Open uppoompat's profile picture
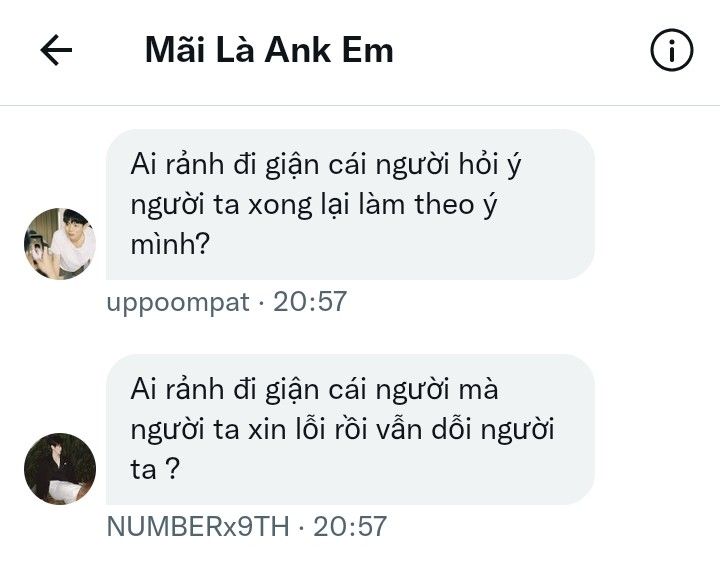The height and width of the screenshot is (564, 720). 60,243
